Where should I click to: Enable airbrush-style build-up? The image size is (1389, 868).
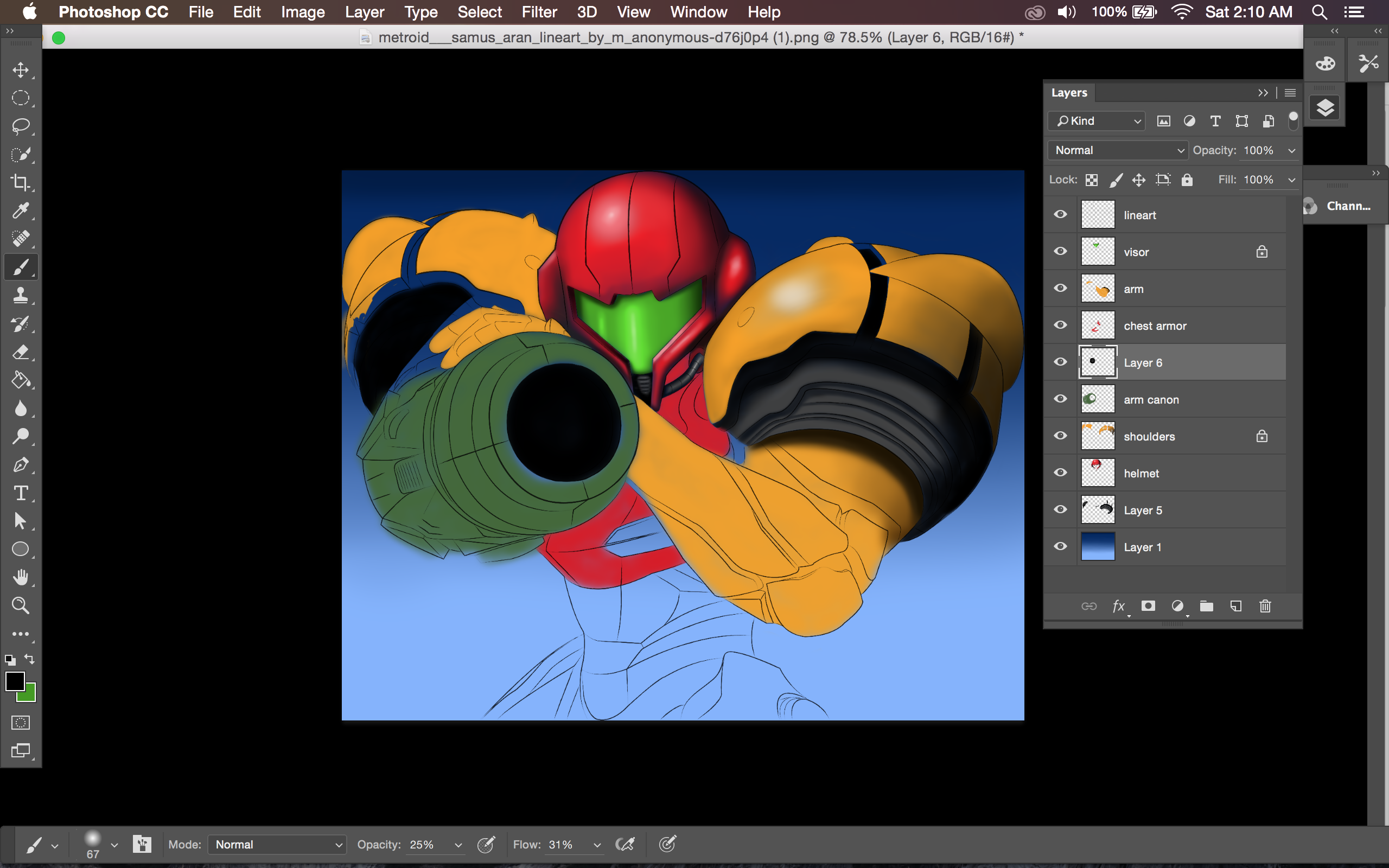tap(625, 844)
